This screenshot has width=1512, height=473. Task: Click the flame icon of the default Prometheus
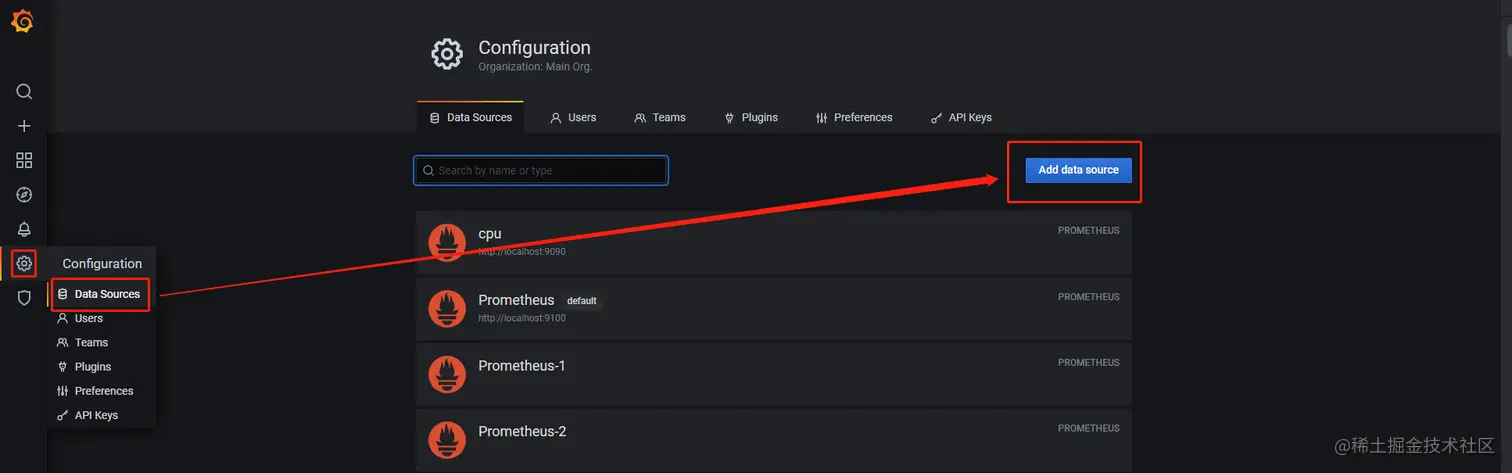tap(447, 308)
